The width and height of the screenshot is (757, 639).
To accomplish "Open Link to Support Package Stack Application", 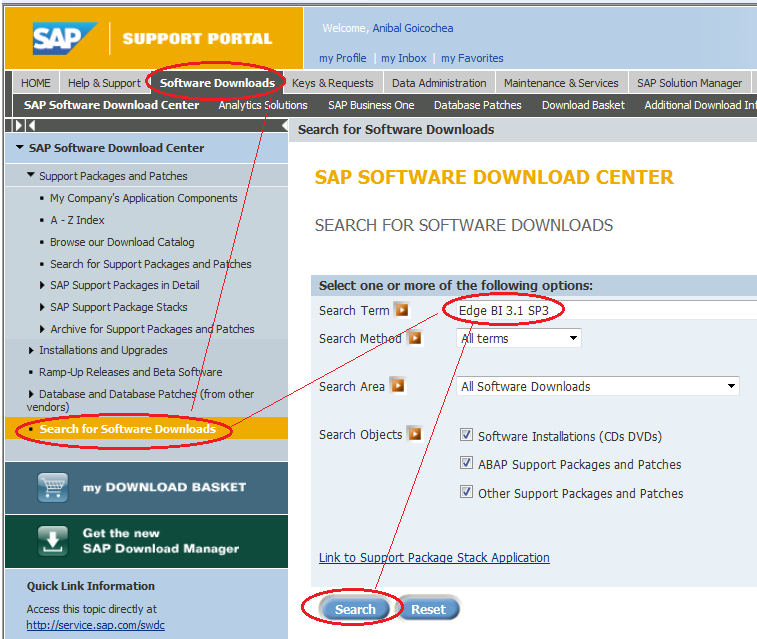I will pyautogui.click(x=434, y=557).
